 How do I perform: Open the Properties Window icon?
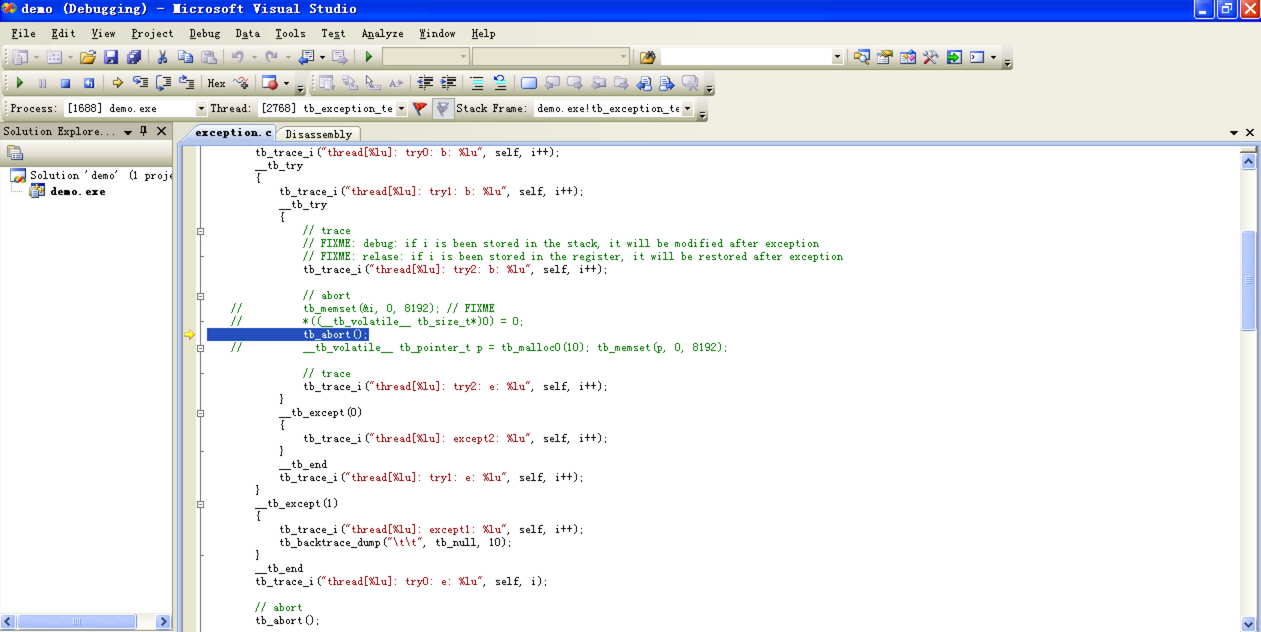point(885,57)
